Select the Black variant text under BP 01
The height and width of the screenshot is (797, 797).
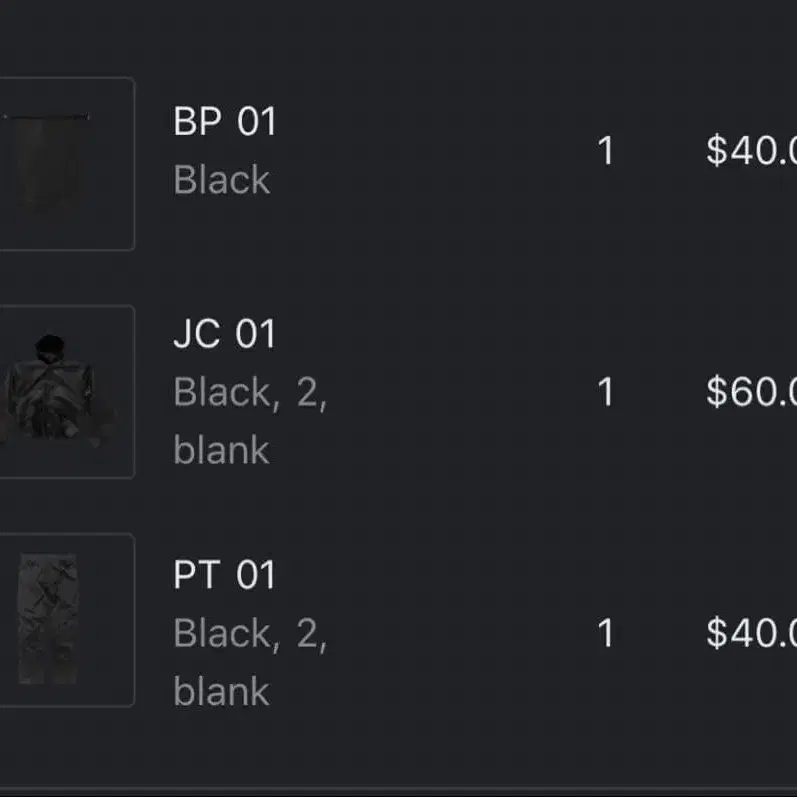(221, 180)
